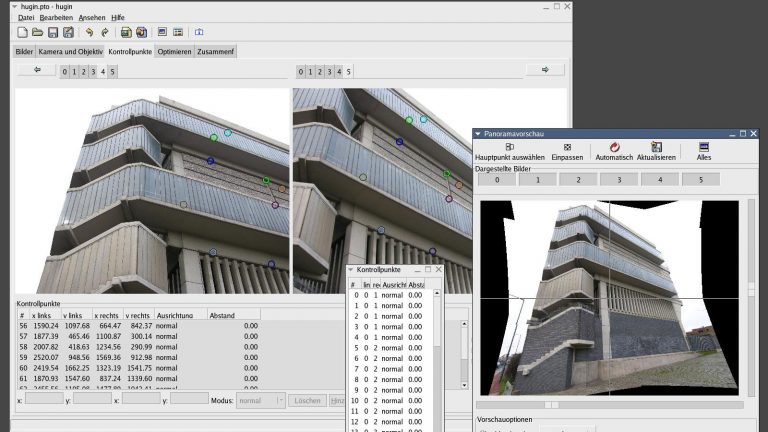Open the Modus dropdown
This screenshot has width=768, height=432.
tap(260, 400)
